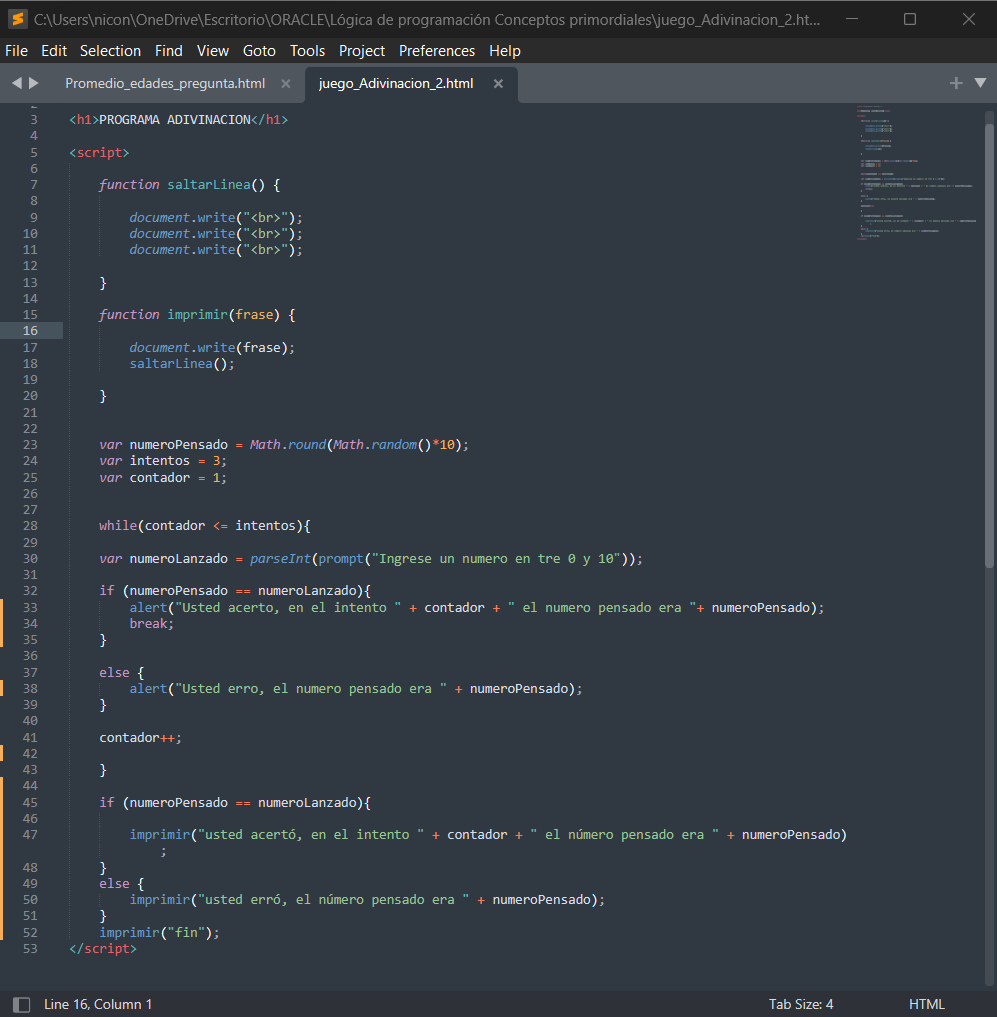Go to the next tab arrow
This screenshot has width=997, height=1017.
[34, 83]
